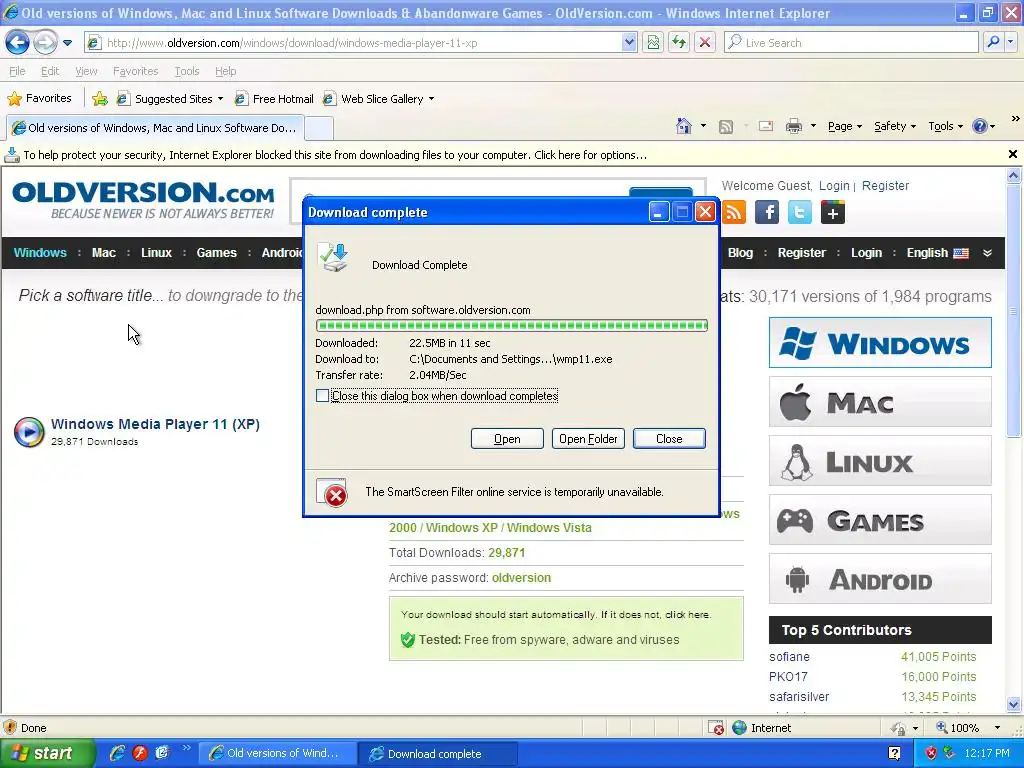Expand the address bar URL dropdown

coord(629,42)
